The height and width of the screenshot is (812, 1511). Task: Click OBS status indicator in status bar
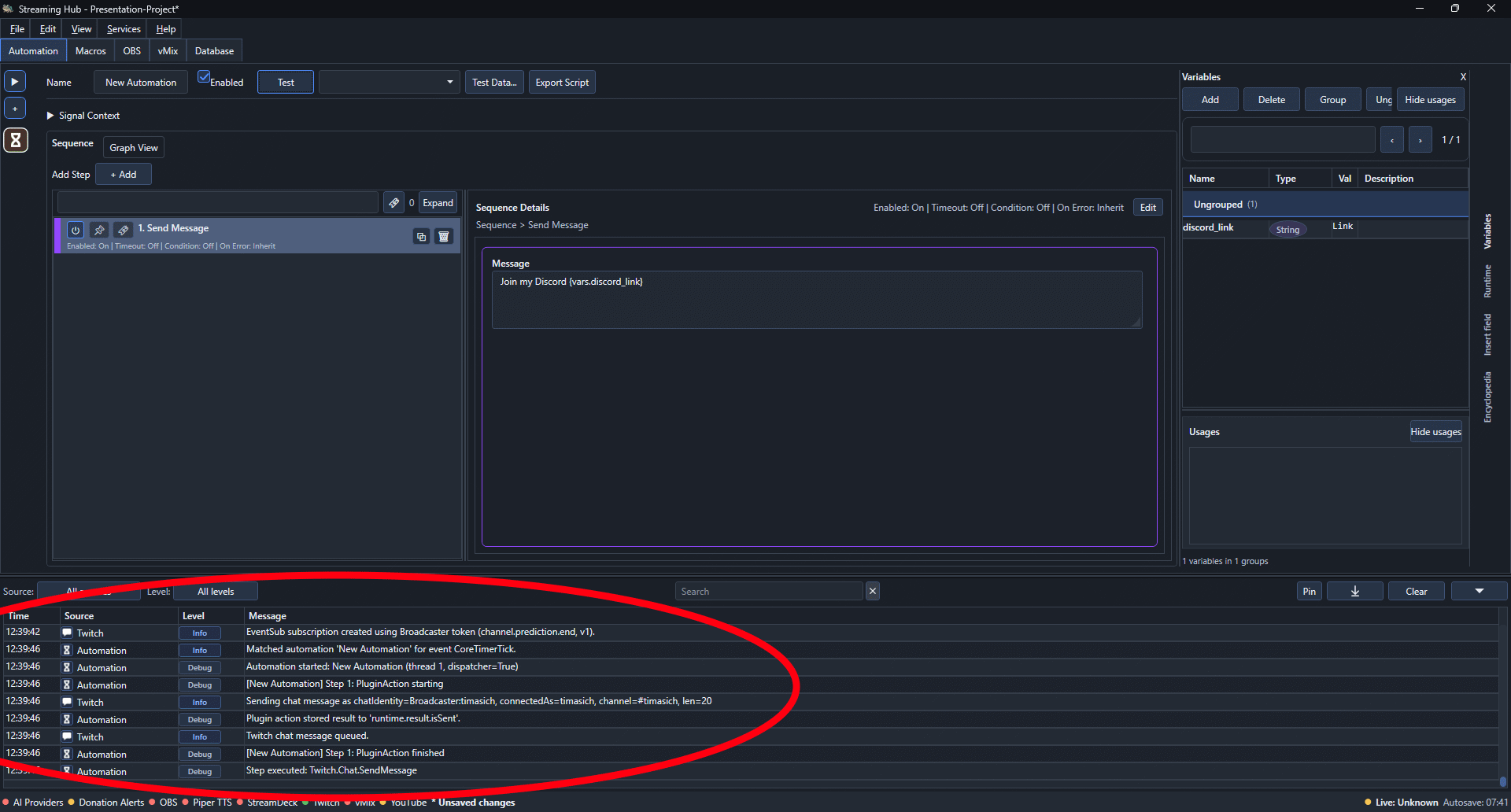click(x=164, y=803)
